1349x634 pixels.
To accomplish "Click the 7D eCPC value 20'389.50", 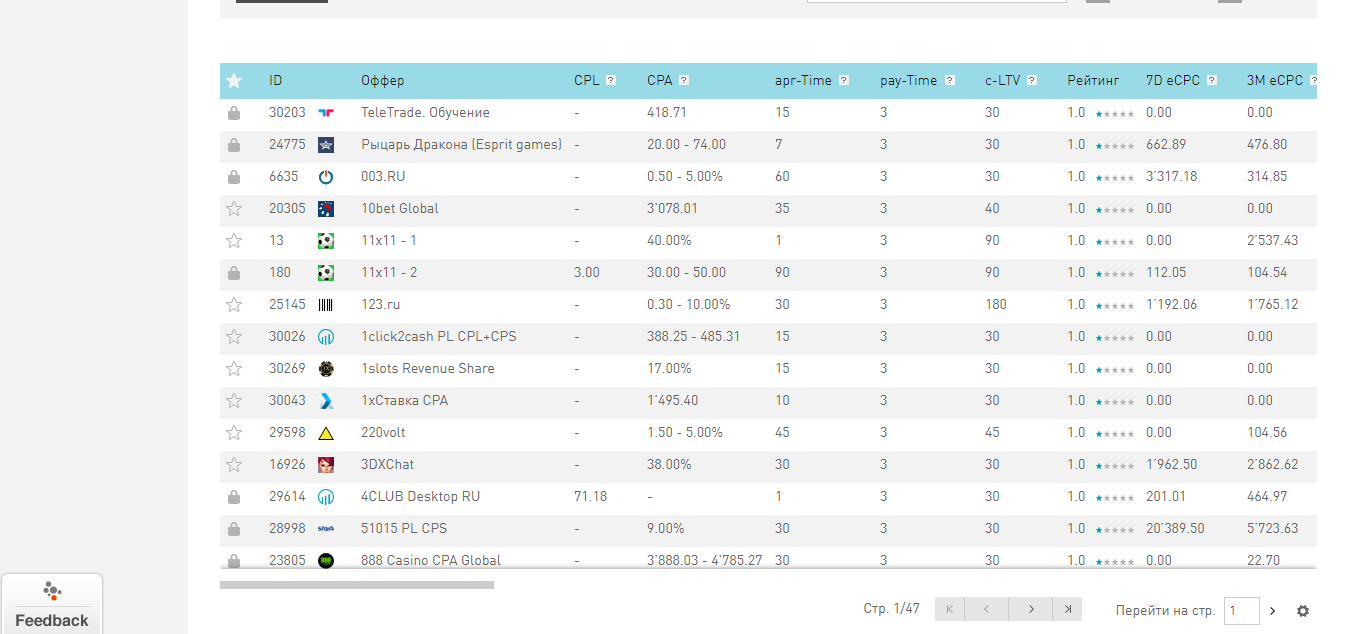I will coord(1175,529).
